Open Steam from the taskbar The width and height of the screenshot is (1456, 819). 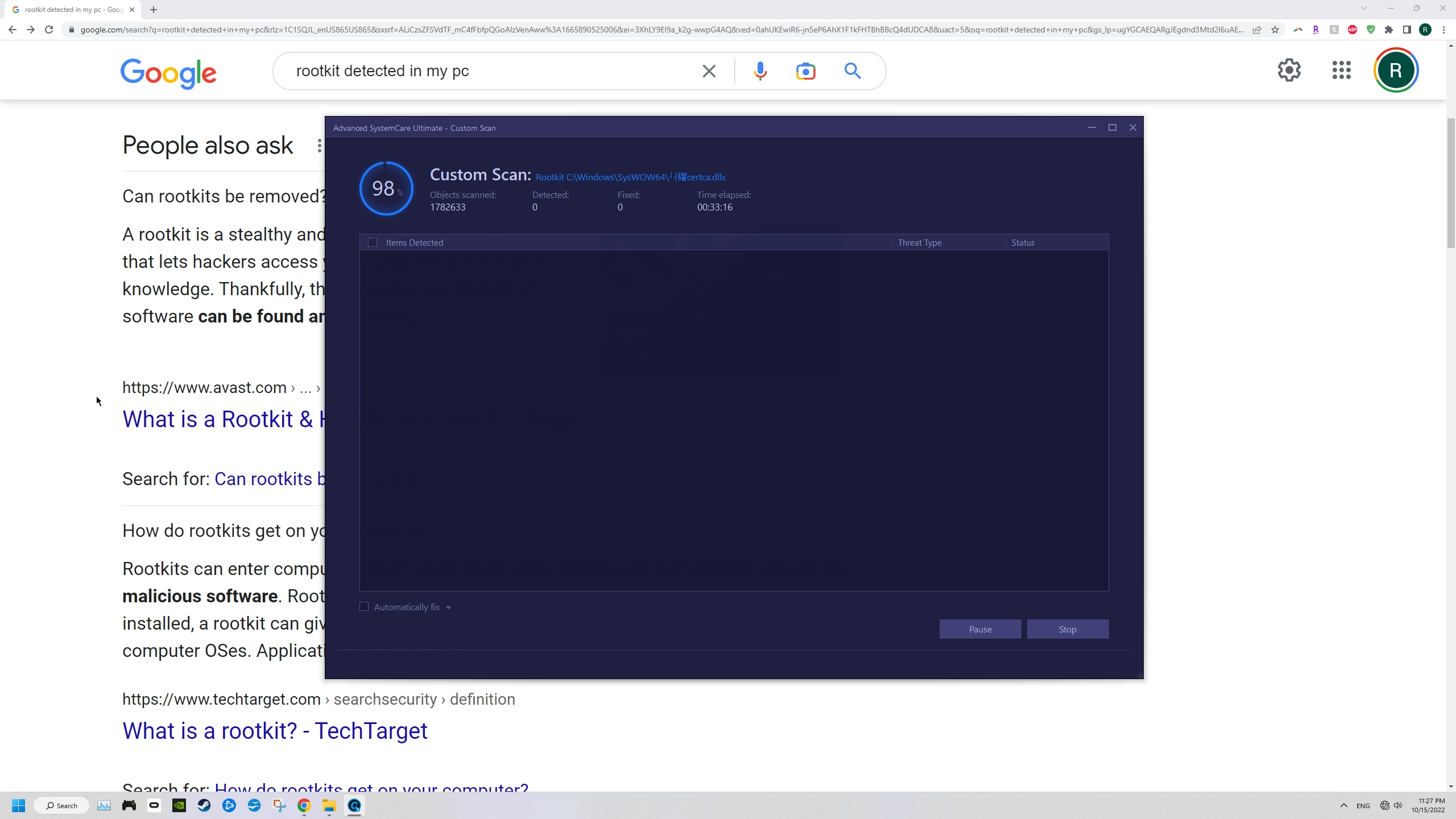[204, 805]
